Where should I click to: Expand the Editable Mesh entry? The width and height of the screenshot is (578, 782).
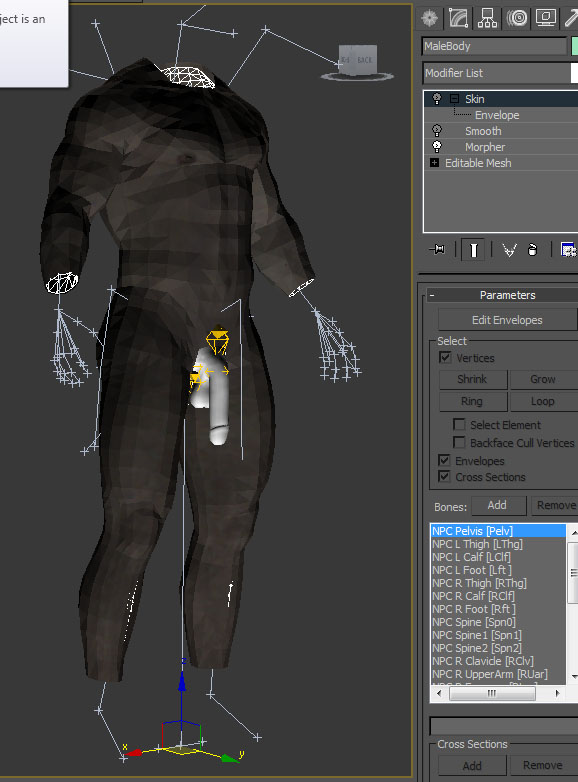click(x=434, y=163)
